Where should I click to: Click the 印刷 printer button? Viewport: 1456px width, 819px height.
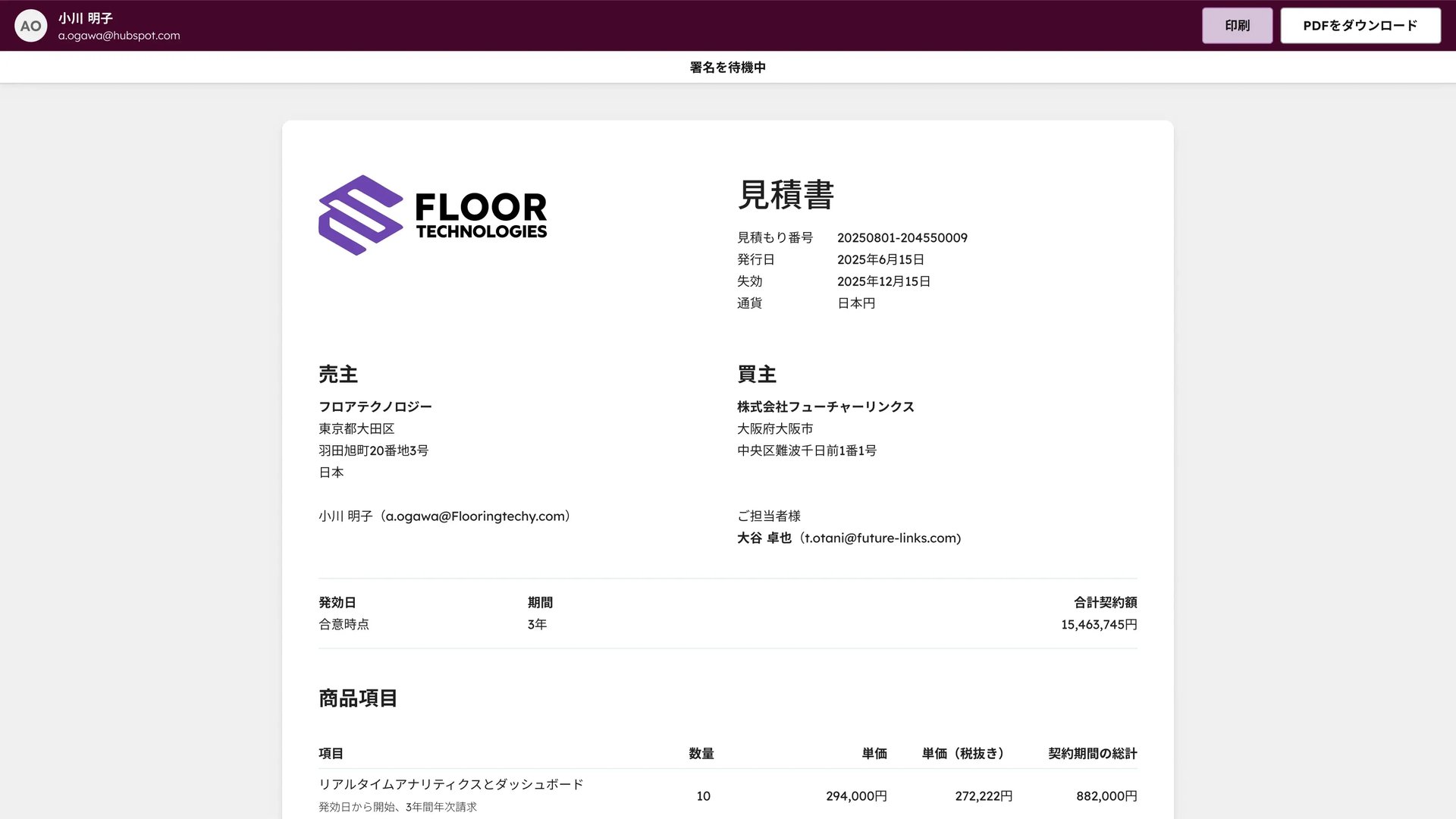point(1237,25)
